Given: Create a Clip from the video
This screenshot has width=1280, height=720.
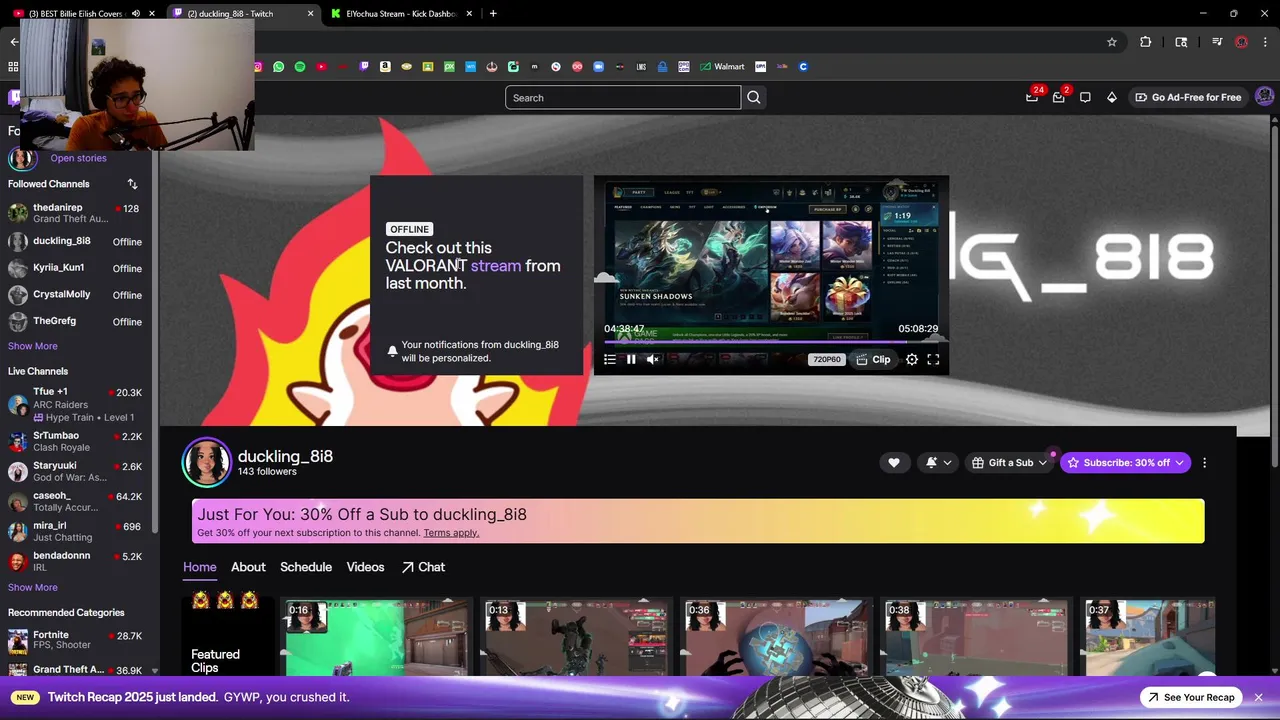Looking at the screenshot, I should [x=873, y=360].
